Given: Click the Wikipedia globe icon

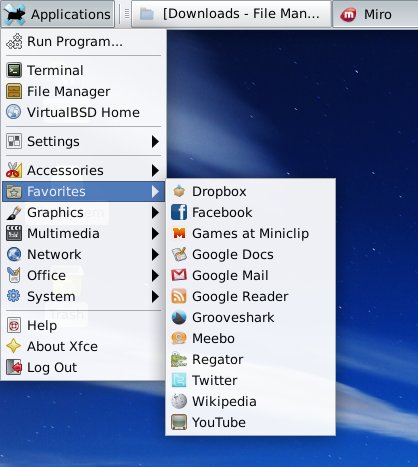Looking at the screenshot, I should pyautogui.click(x=179, y=401).
